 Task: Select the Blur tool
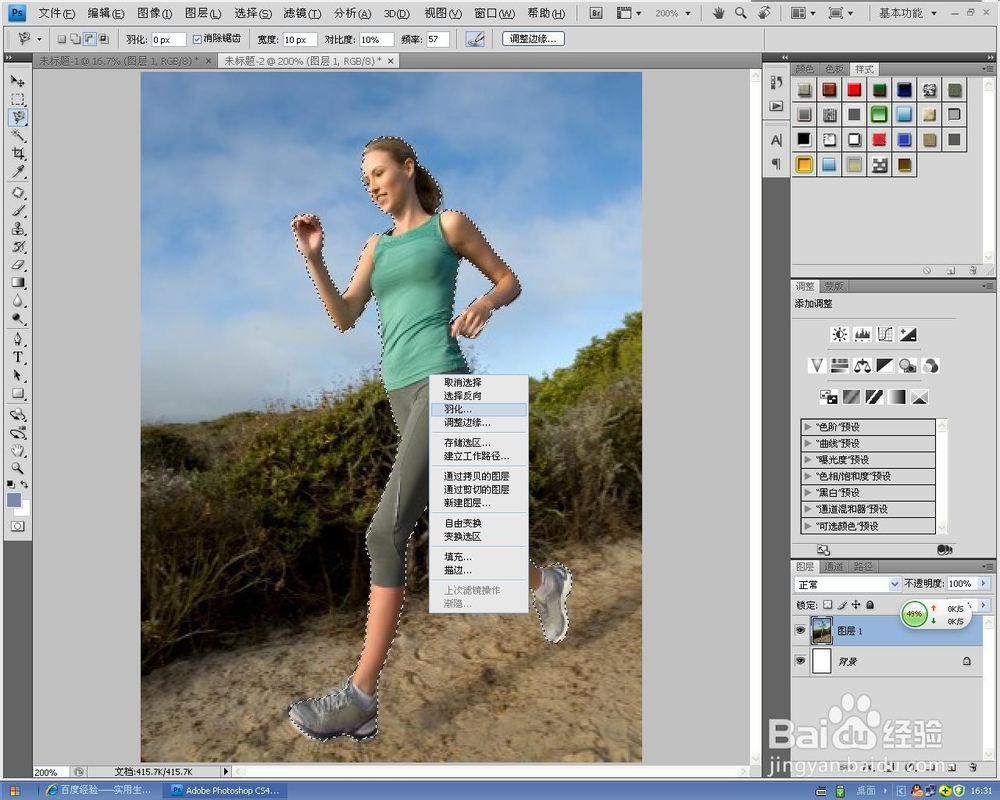pos(18,300)
